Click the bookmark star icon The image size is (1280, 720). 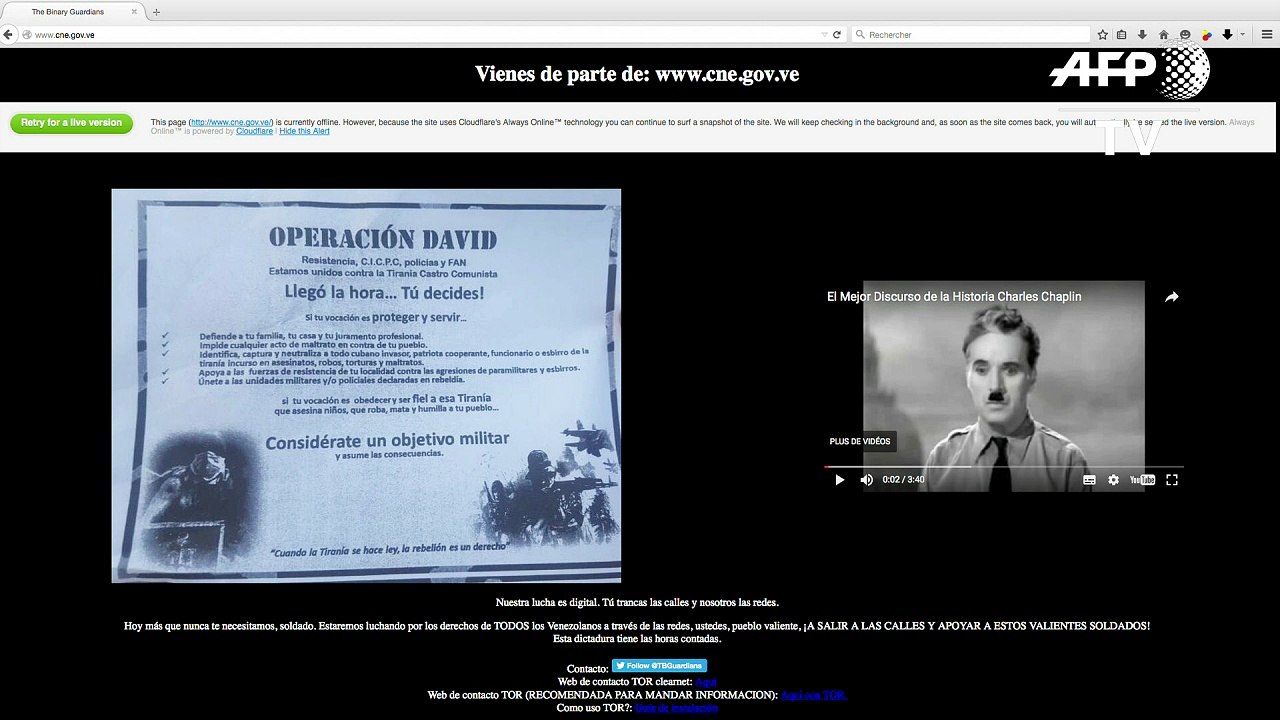(x=1103, y=34)
